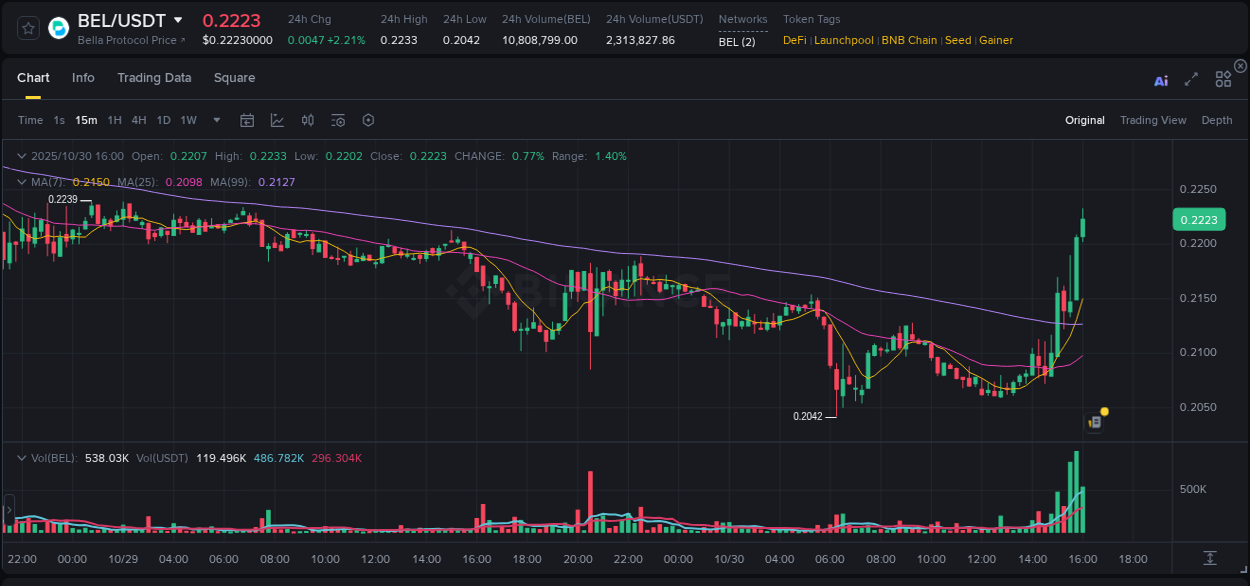Screen dimensions: 1250x586
Task: Open the Launchpool token tag link
Action: coord(844,40)
